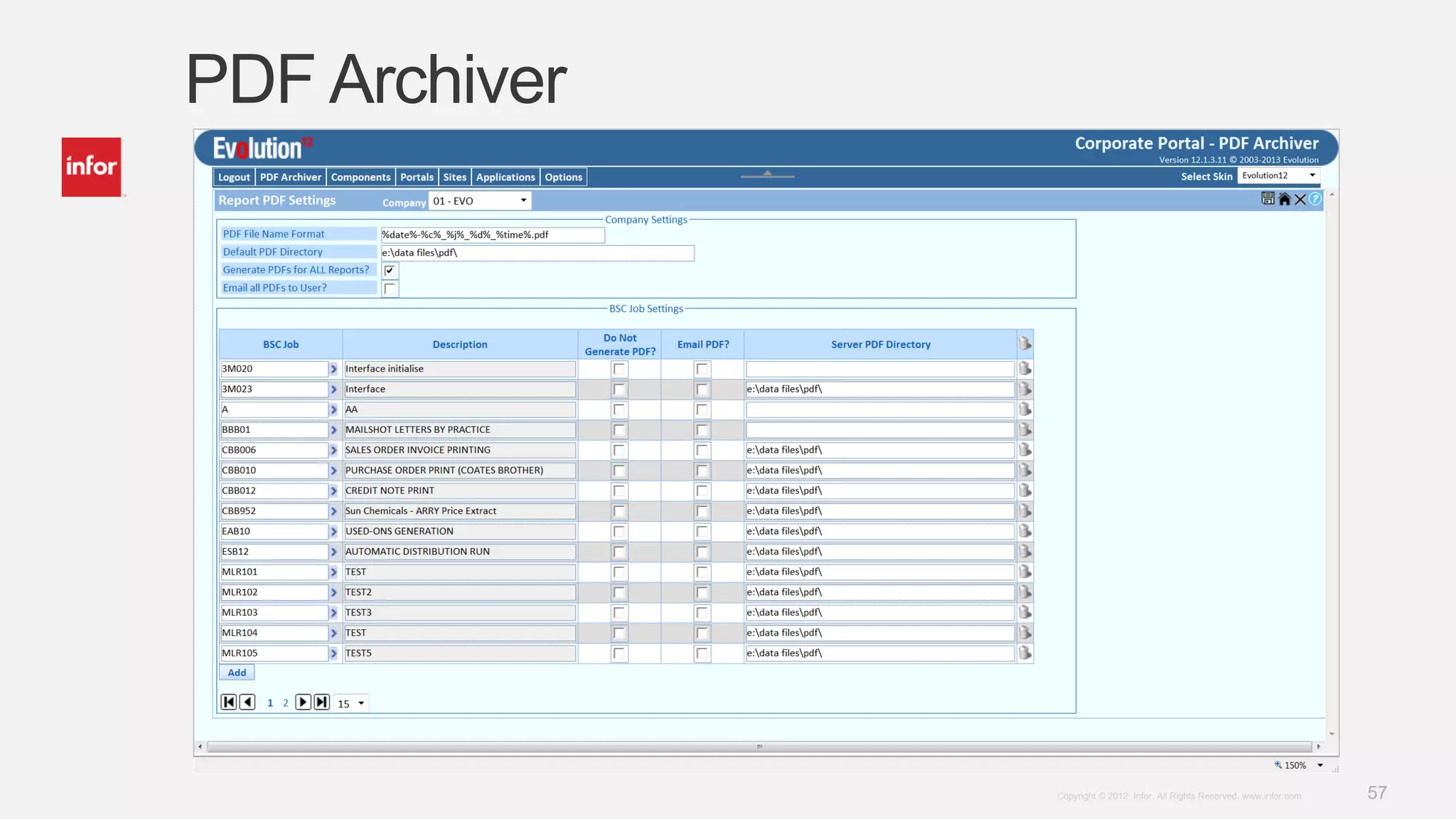Enable Email all PDFs to User checkbox
This screenshot has height=819, width=1456.
click(390, 289)
